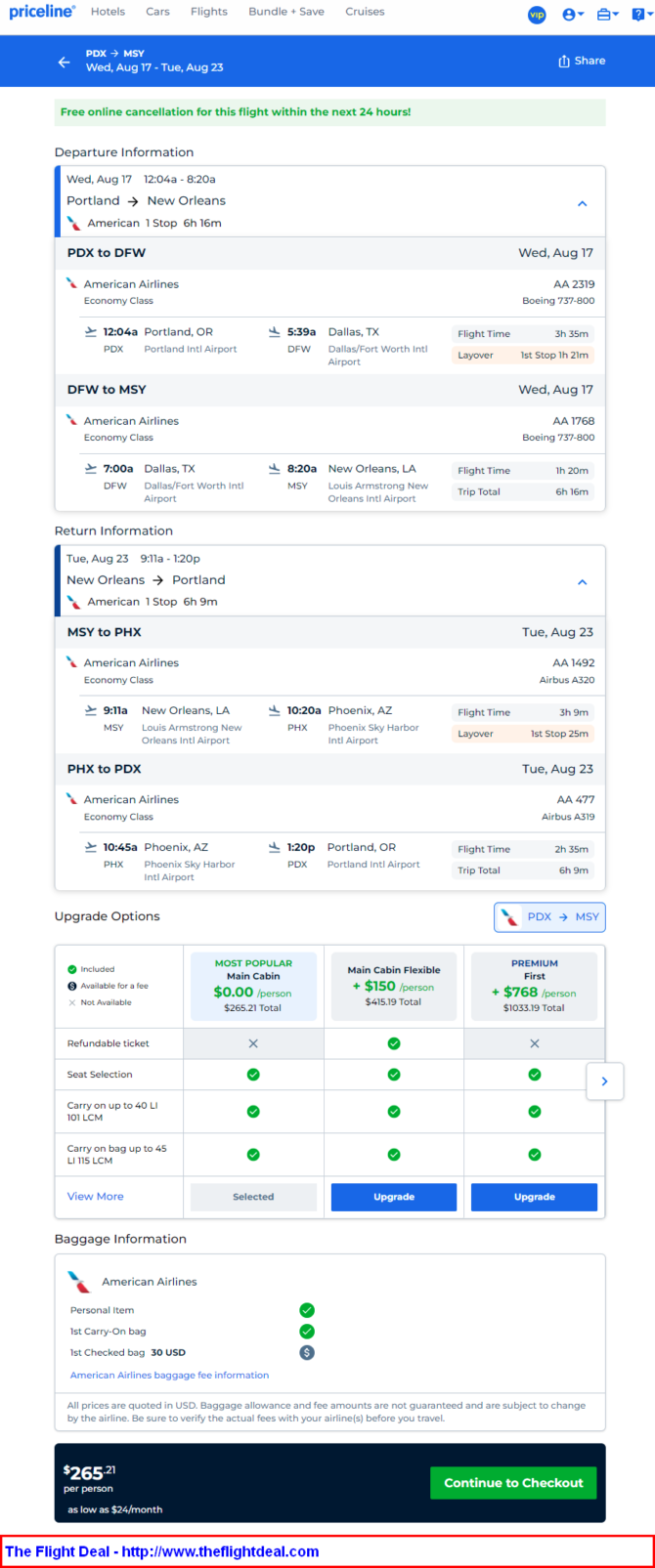Open the My Trips briefcase dropdown
This screenshot has width=655, height=1568.
pyautogui.click(x=607, y=15)
